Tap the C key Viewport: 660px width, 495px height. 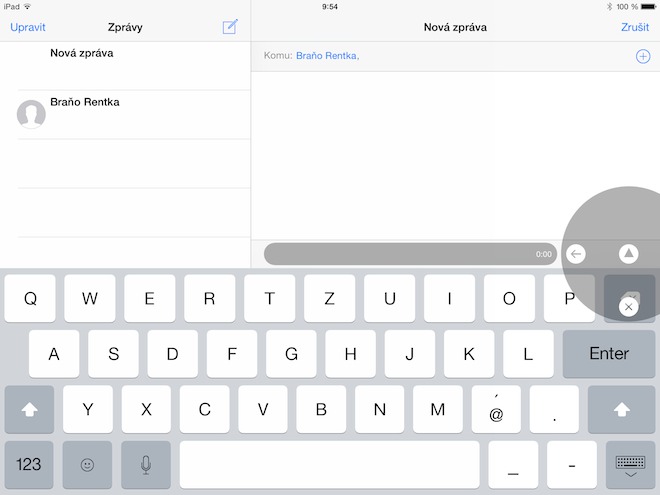[205, 409]
